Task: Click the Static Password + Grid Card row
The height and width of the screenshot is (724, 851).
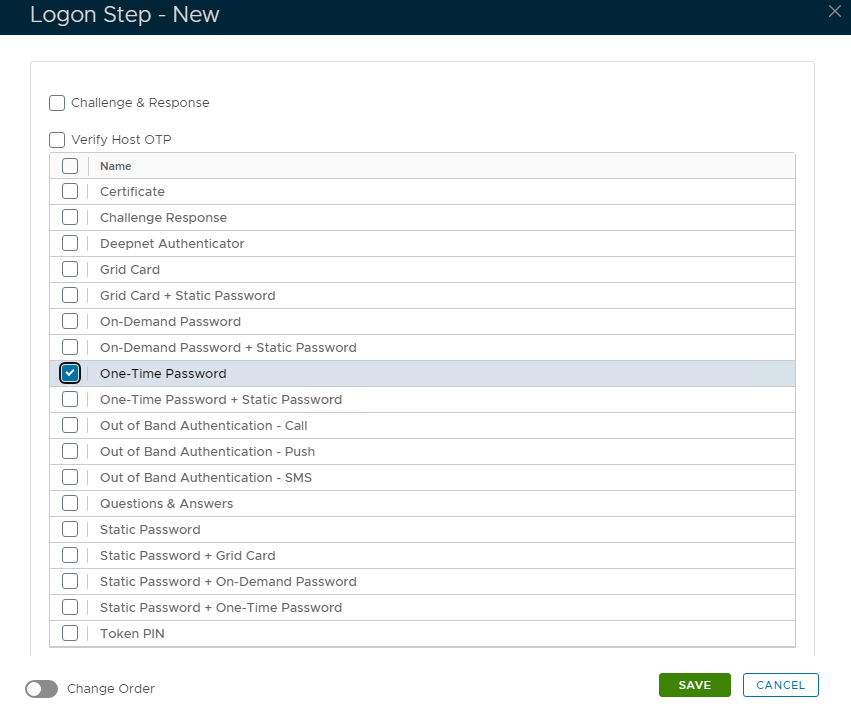Action: (187, 556)
